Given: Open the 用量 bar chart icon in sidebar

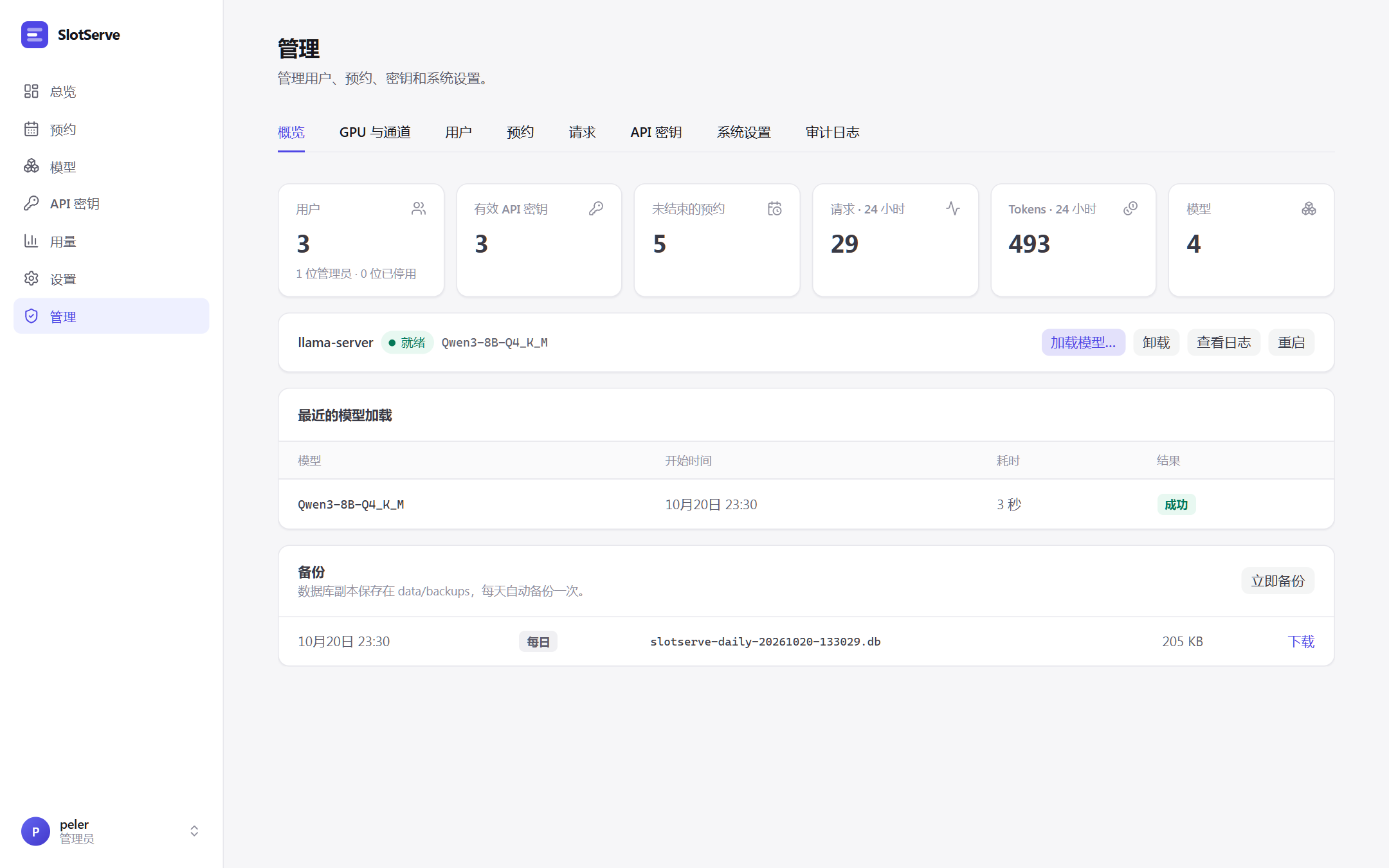Looking at the screenshot, I should 32,241.
